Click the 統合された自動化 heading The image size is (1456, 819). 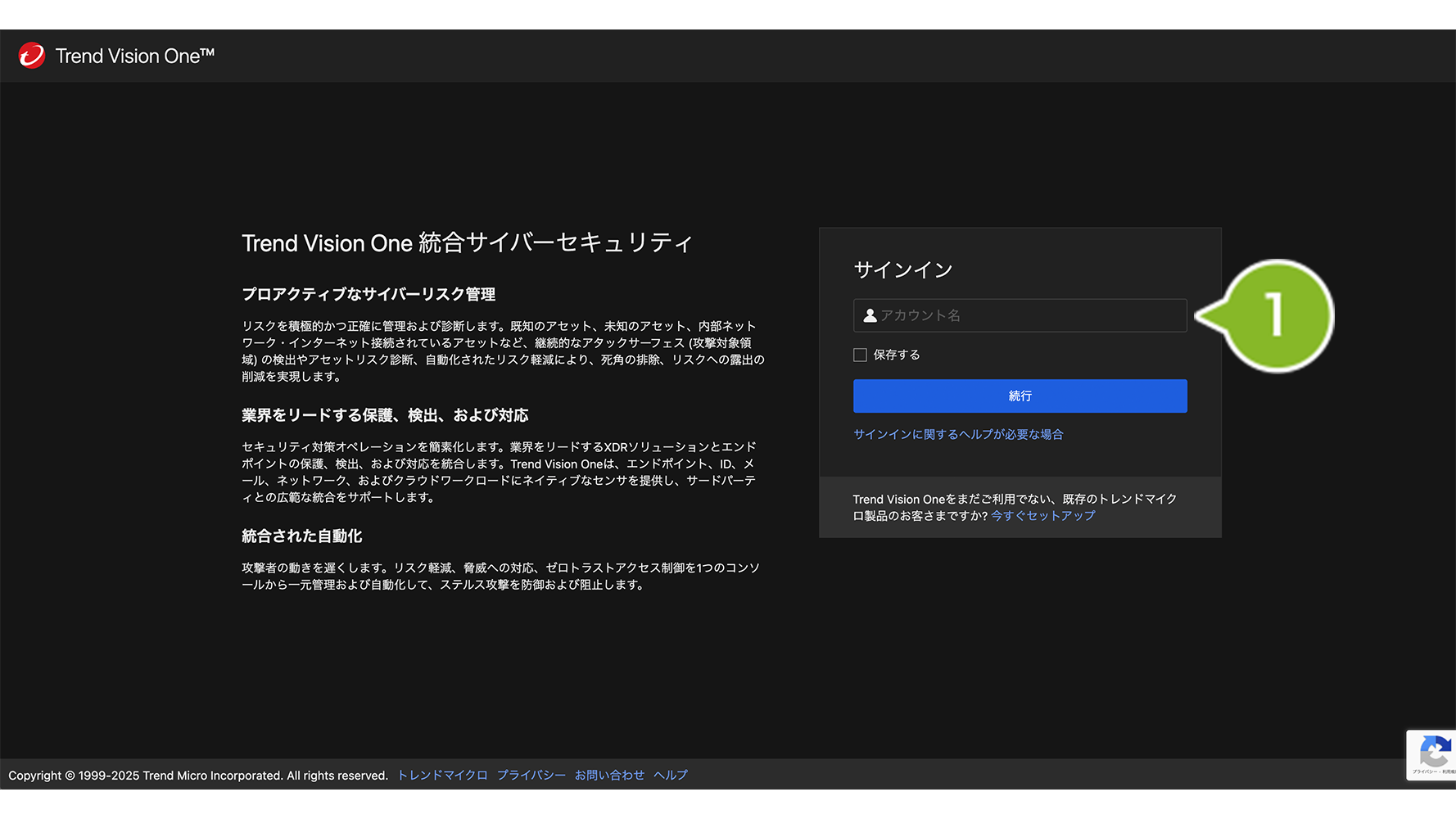tap(301, 536)
